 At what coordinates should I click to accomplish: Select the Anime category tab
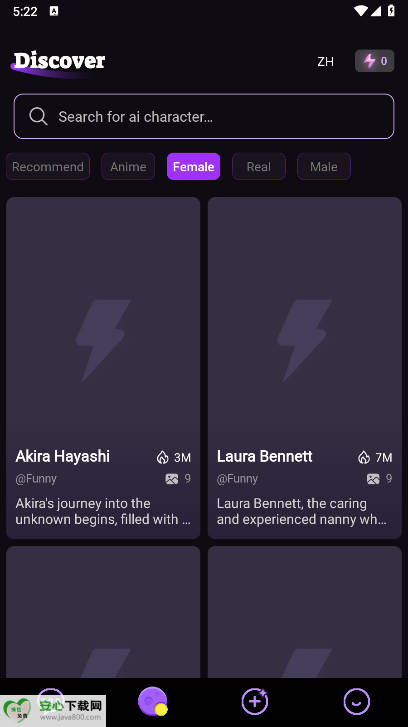click(128, 166)
